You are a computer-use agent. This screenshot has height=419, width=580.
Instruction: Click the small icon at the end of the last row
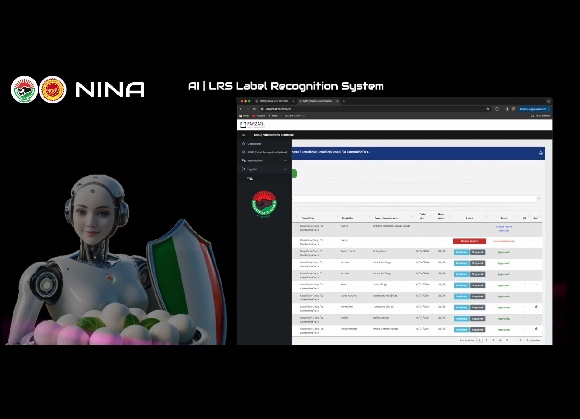(x=536, y=328)
